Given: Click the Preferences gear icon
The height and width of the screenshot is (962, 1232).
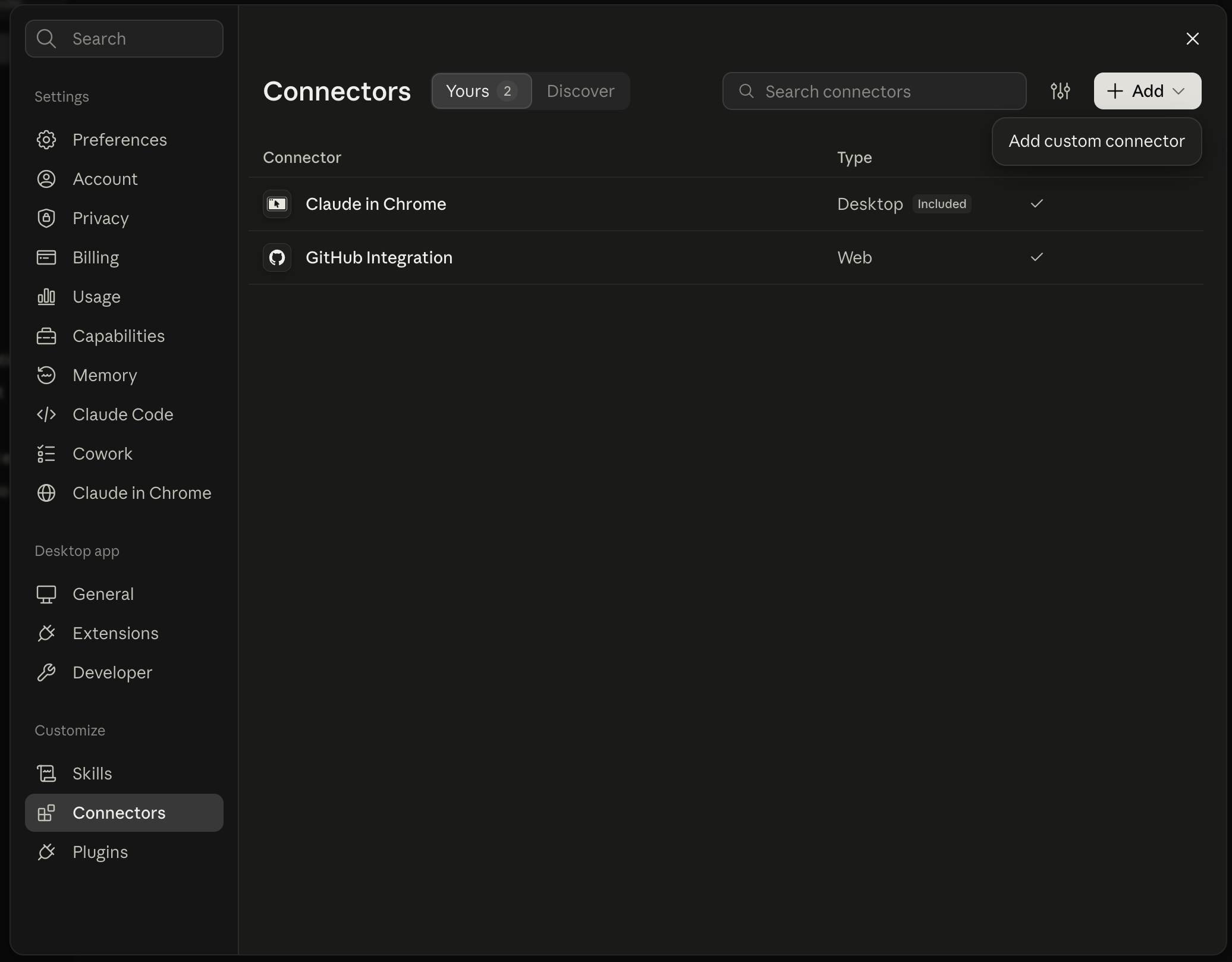Looking at the screenshot, I should (46, 140).
